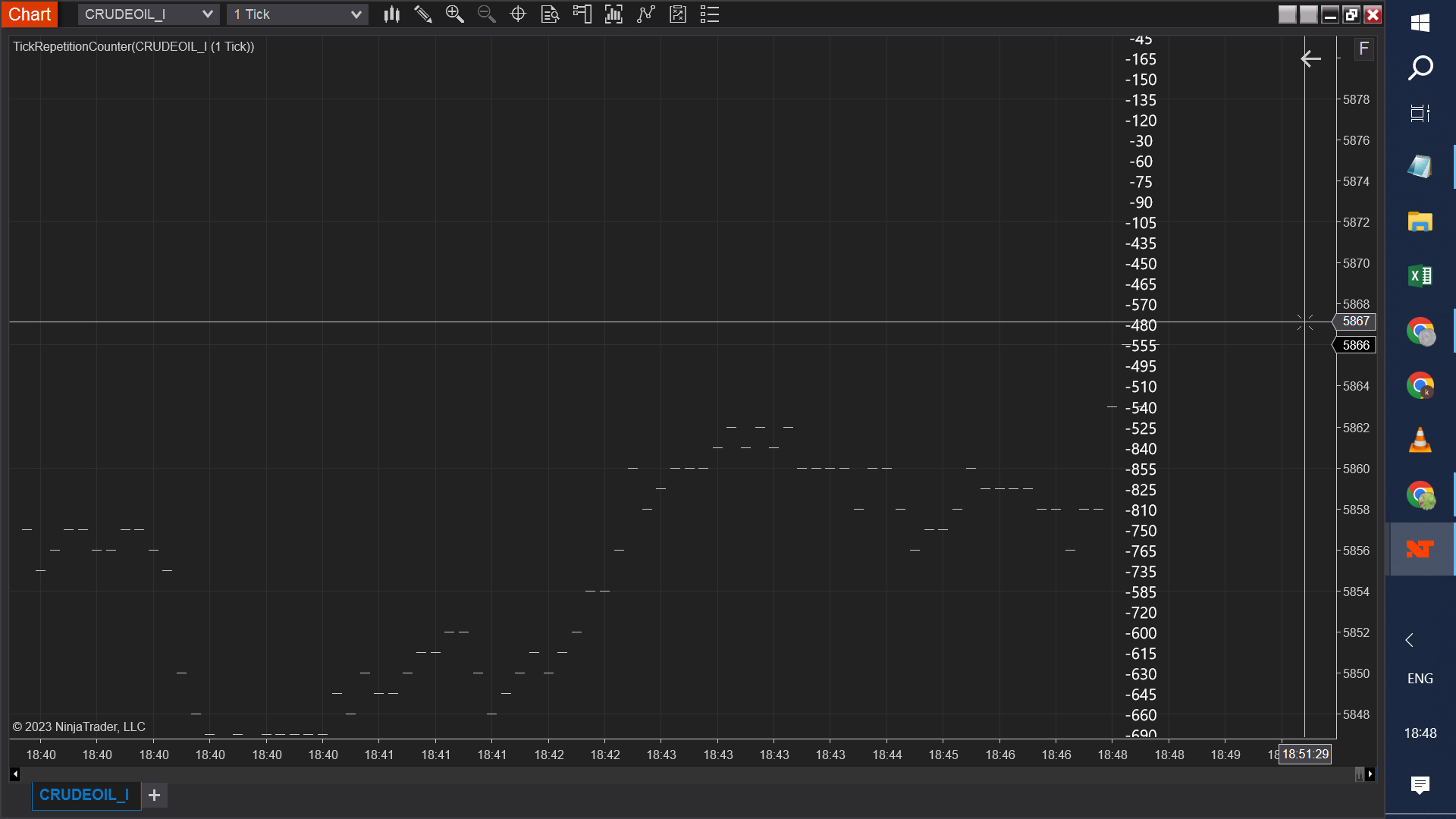Expand the 1 Tick interval dropdown
1456x819 pixels.
356,14
